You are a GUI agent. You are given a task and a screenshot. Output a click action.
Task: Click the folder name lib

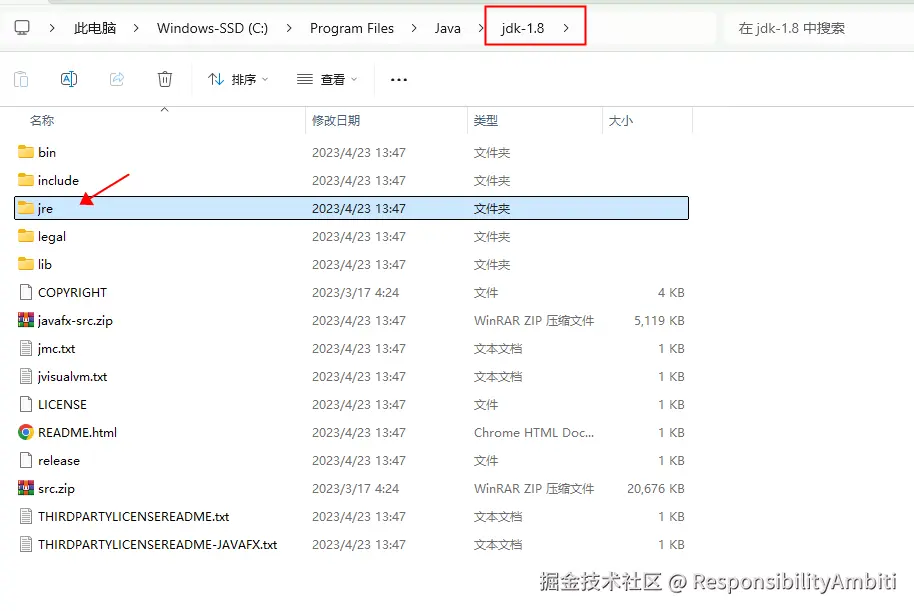click(x=45, y=264)
